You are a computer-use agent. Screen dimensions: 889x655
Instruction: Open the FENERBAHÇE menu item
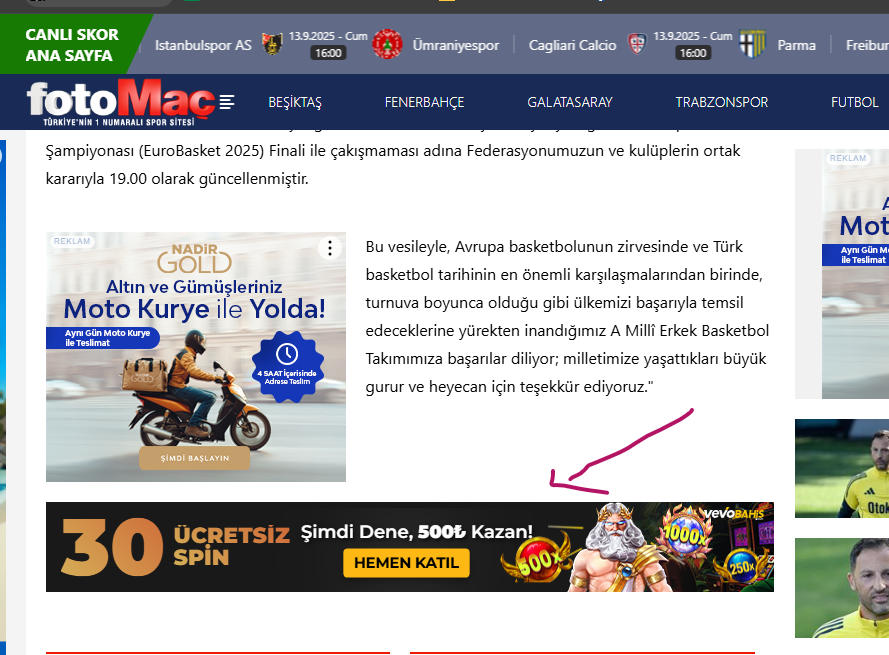[x=424, y=103]
